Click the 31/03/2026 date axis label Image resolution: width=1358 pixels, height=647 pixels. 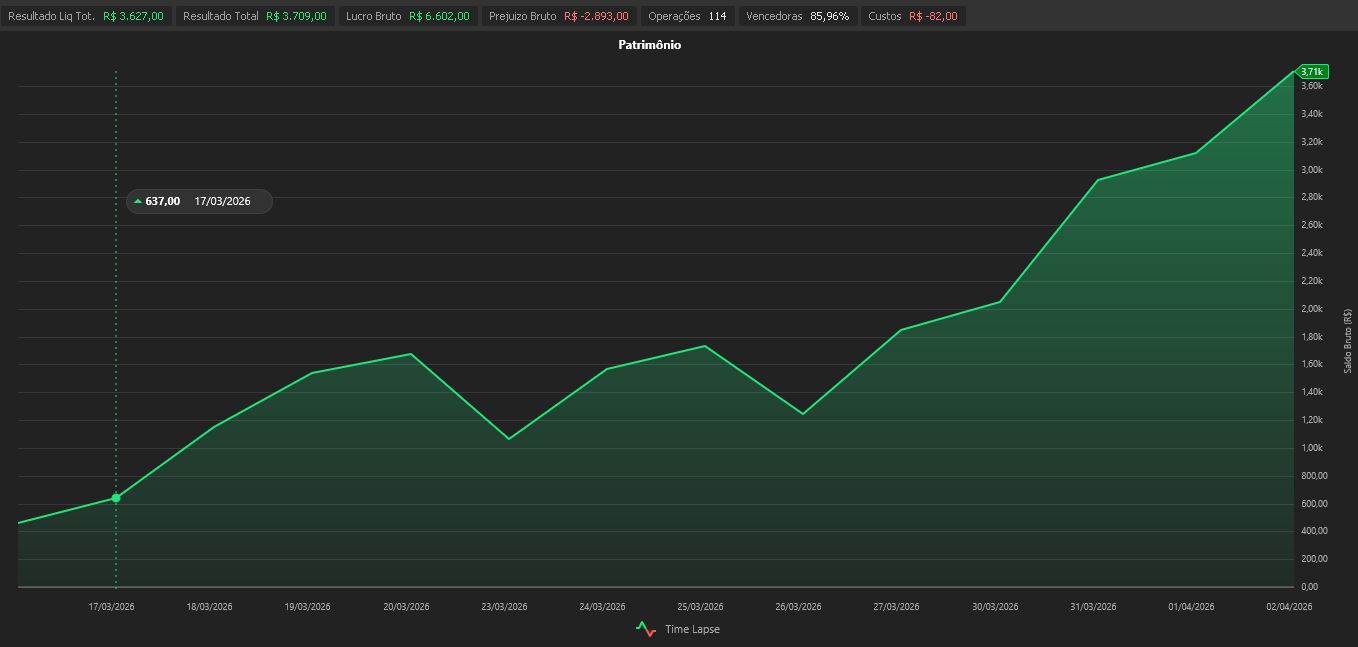(x=1092, y=607)
